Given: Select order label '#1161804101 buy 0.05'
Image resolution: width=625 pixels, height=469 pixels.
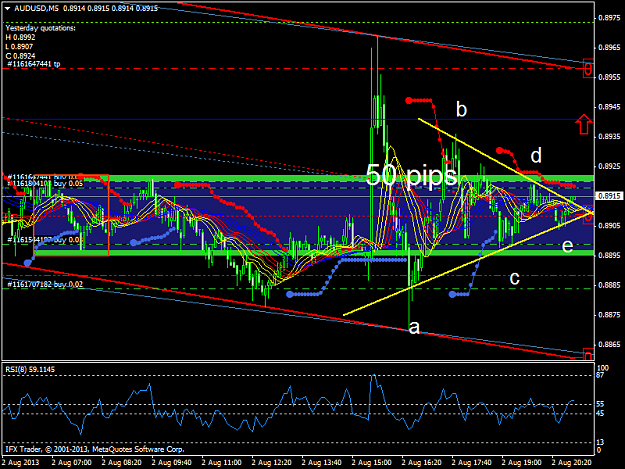Looking at the screenshot, I should pyautogui.click(x=45, y=183).
